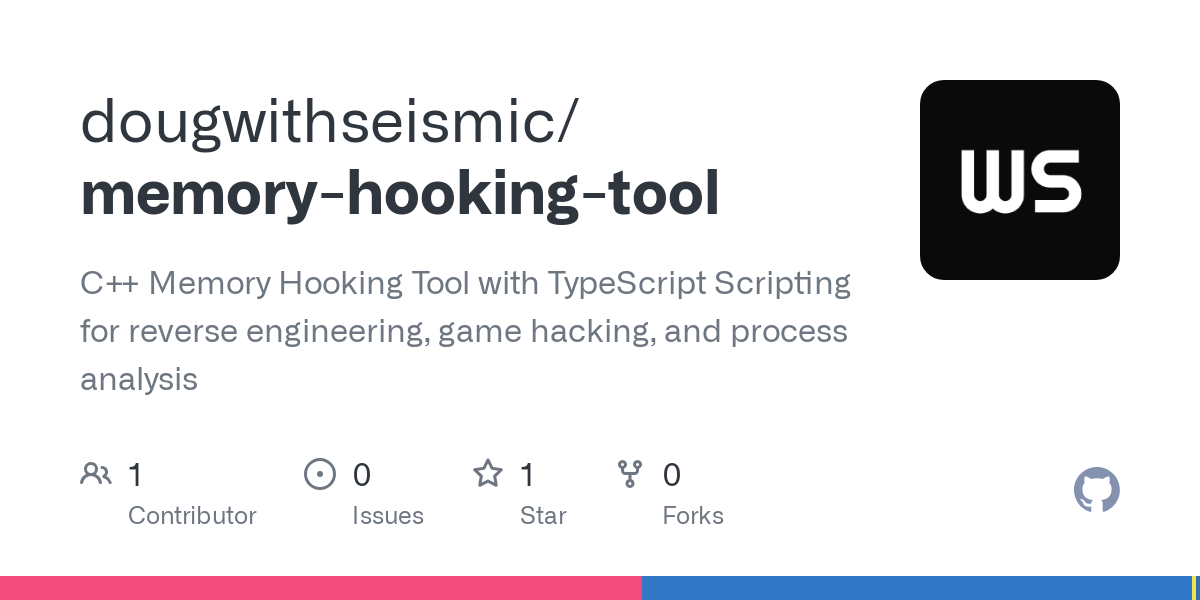The width and height of the screenshot is (1200, 600).
Task: Click the issues count number 0
Action: (x=362, y=475)
